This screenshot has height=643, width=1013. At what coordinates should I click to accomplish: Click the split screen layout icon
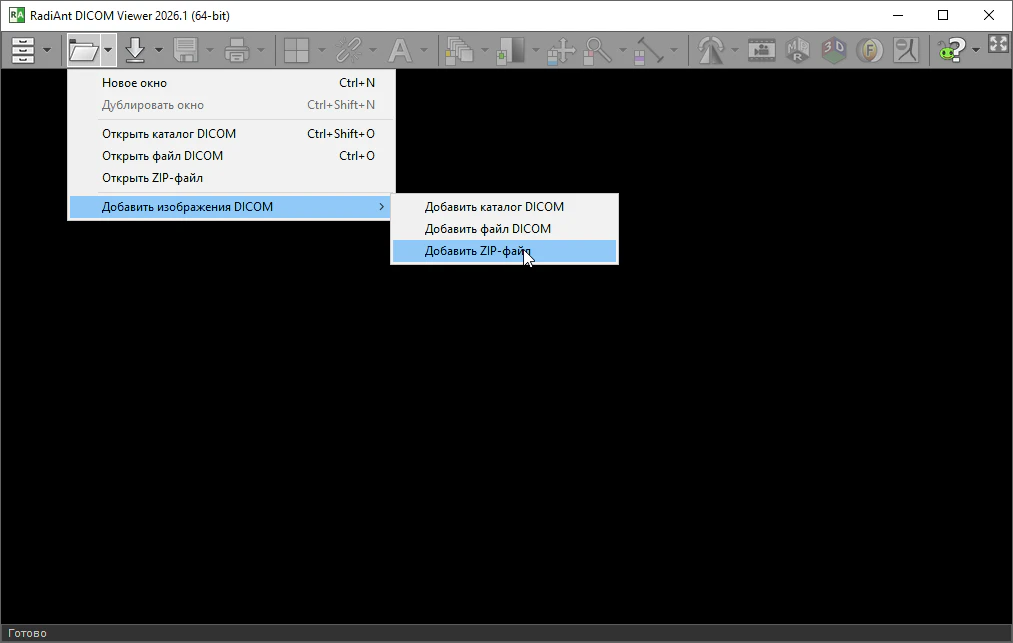coord(297,50)
